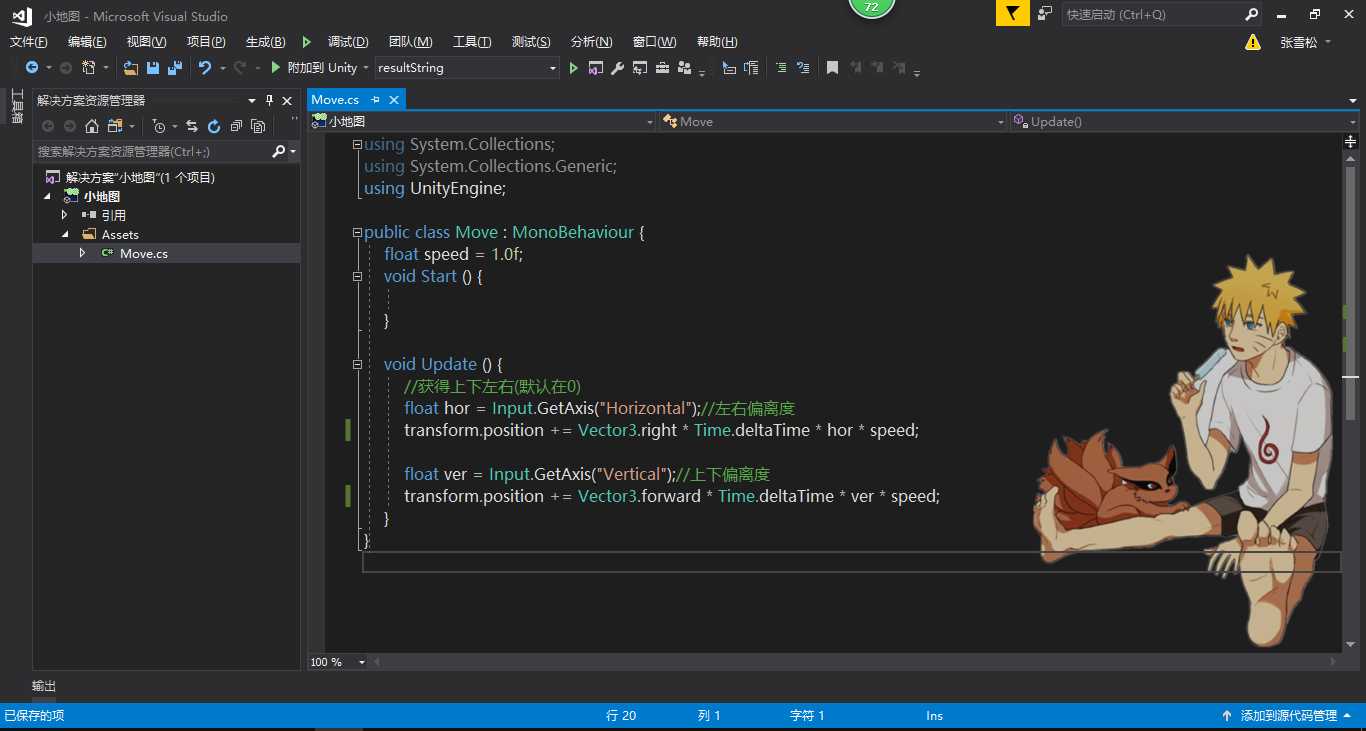Click the New Project icon in the toolbar
The height and width of the screenshot is (731, 1366).
click(89, 68)
